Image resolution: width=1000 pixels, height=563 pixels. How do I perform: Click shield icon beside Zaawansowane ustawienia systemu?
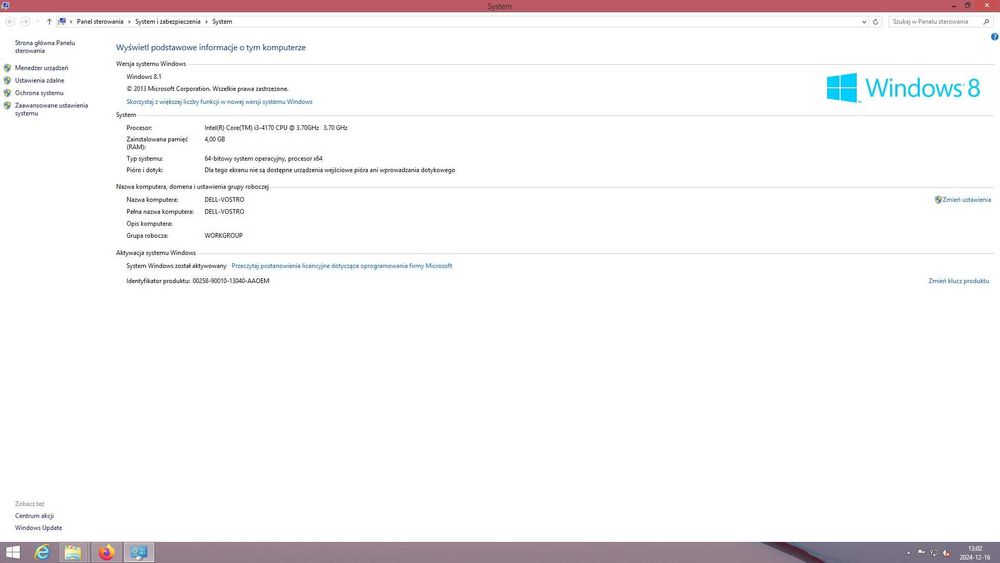click(x=7, y=106)
